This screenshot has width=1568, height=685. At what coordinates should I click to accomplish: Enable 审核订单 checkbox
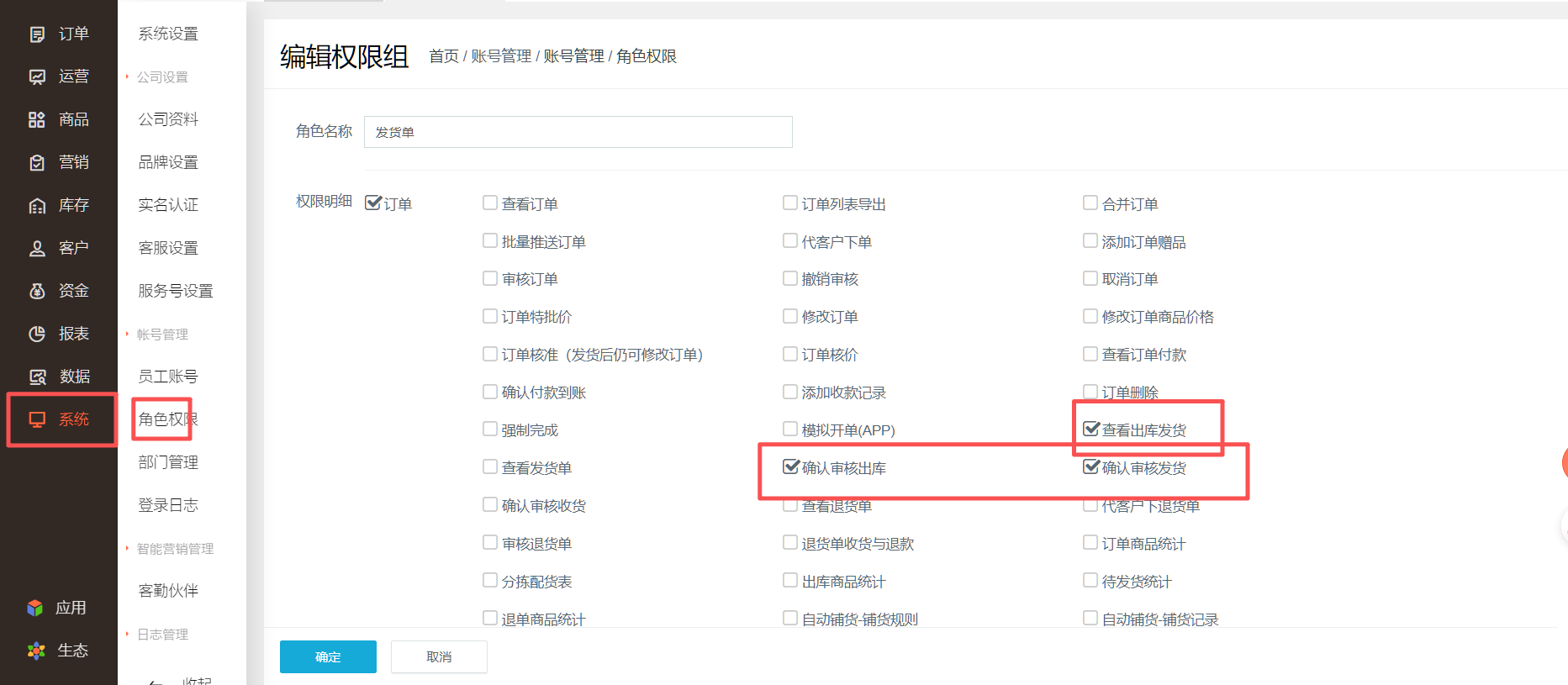coord(490,278)
